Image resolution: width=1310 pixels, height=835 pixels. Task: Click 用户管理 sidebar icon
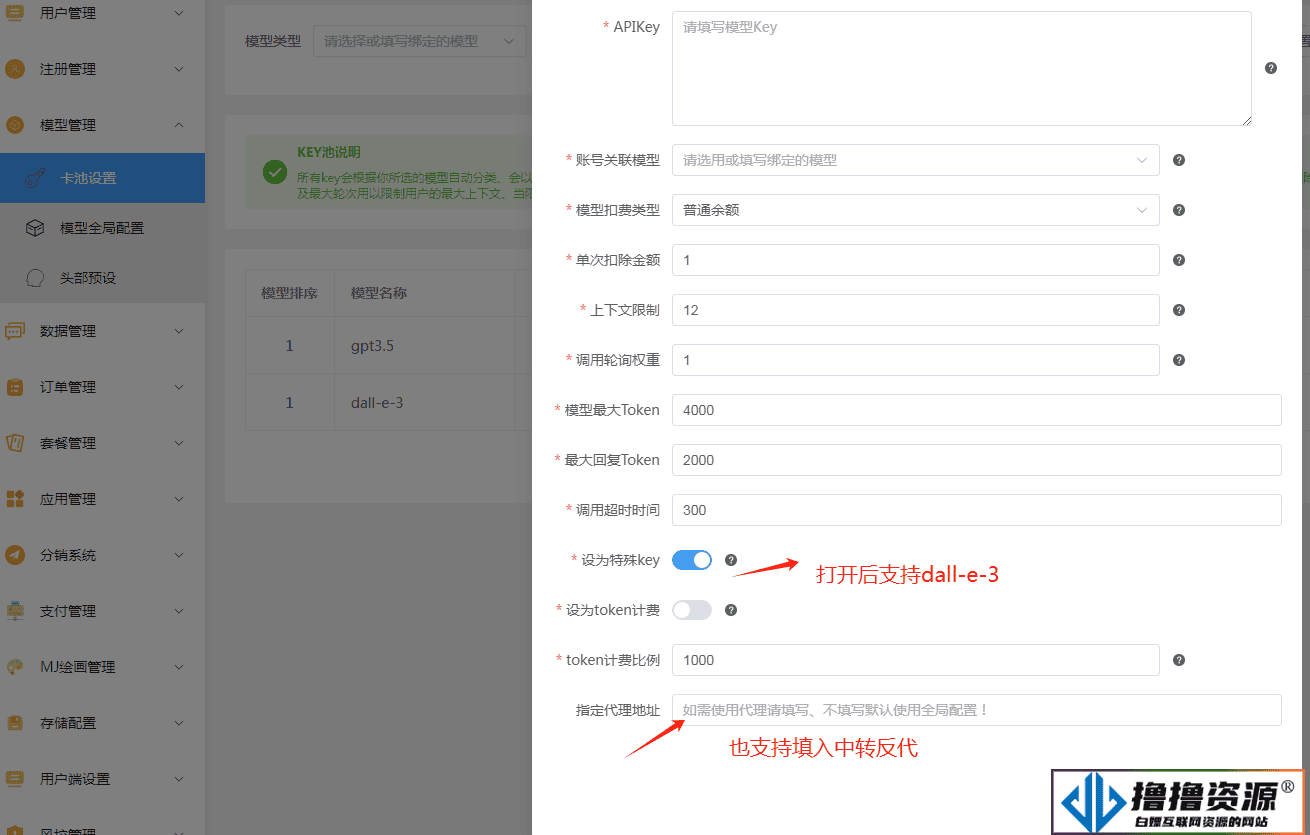point(14,13)
